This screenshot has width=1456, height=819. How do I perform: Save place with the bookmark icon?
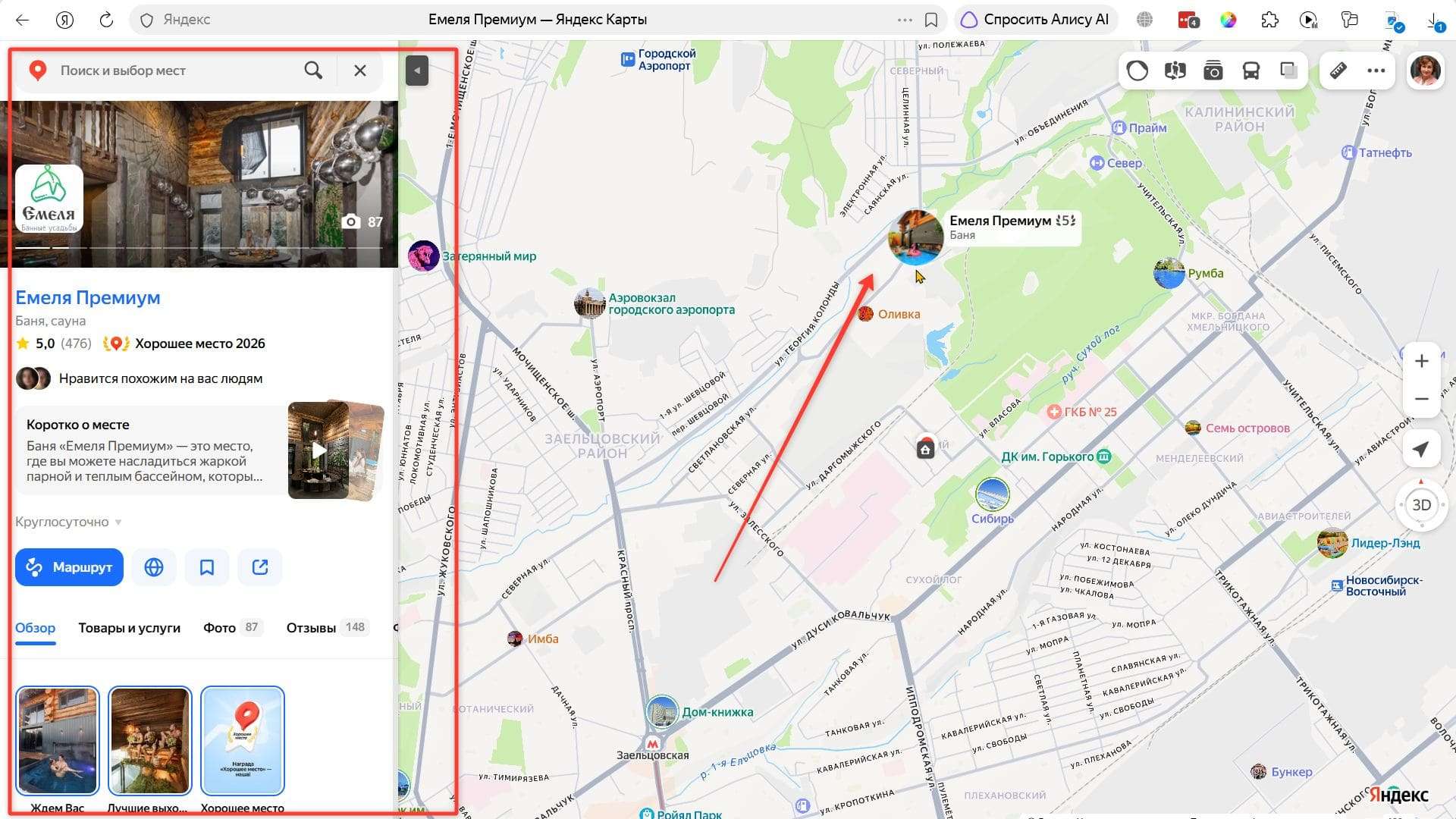pos(207,567)
